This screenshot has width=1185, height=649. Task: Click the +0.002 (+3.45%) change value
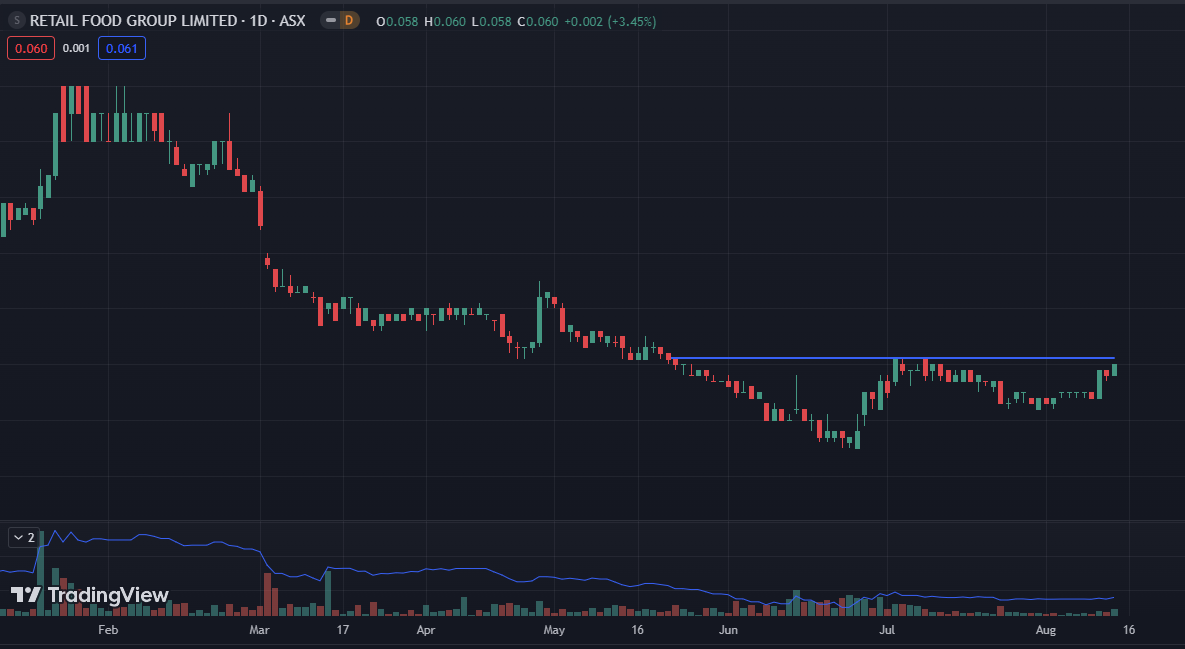tap(610, 21)
